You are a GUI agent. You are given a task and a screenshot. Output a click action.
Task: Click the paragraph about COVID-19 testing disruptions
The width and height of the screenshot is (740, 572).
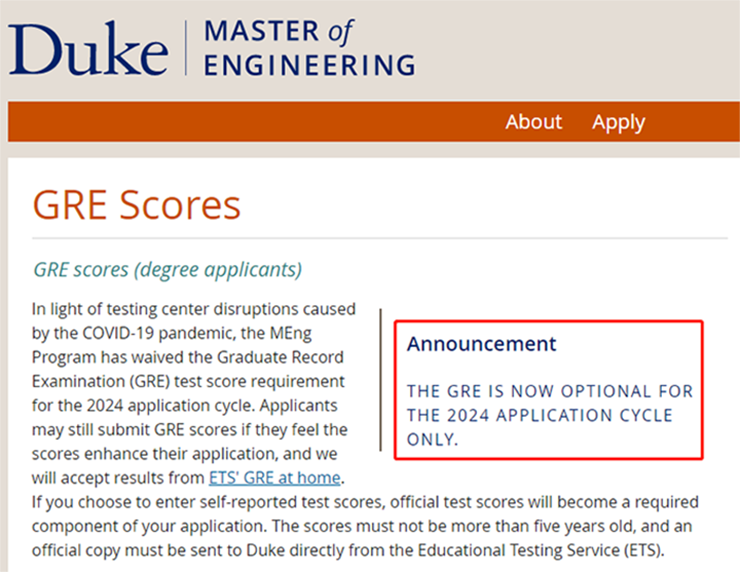194,393
